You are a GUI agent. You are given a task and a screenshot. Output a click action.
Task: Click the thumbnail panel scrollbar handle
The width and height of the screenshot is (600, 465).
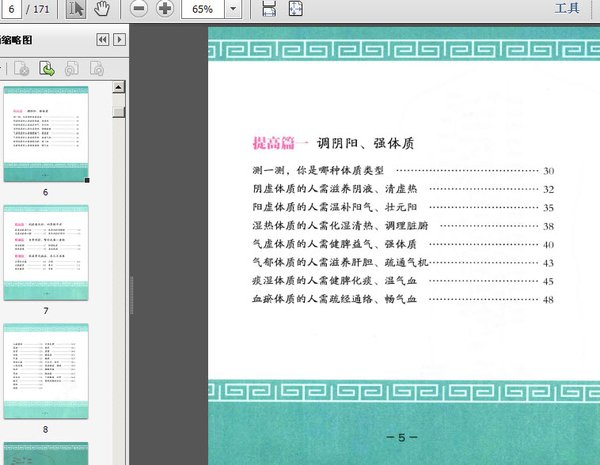click(119, 112)
